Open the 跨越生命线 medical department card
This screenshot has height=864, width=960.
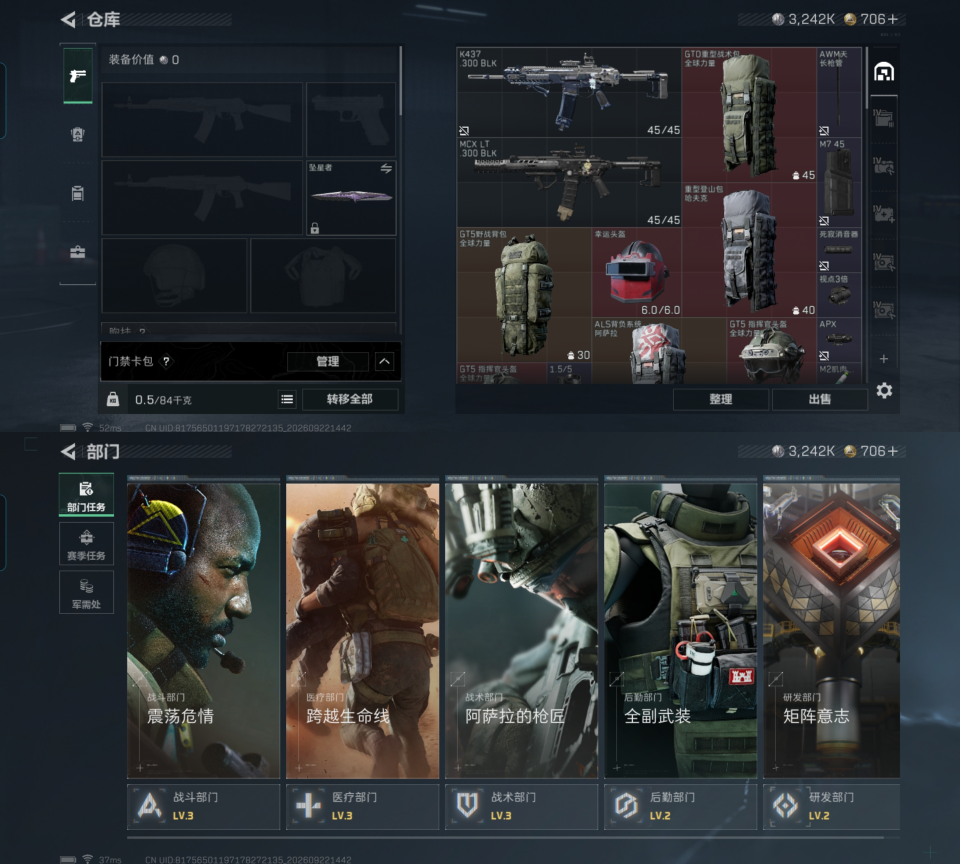[362, 629]
